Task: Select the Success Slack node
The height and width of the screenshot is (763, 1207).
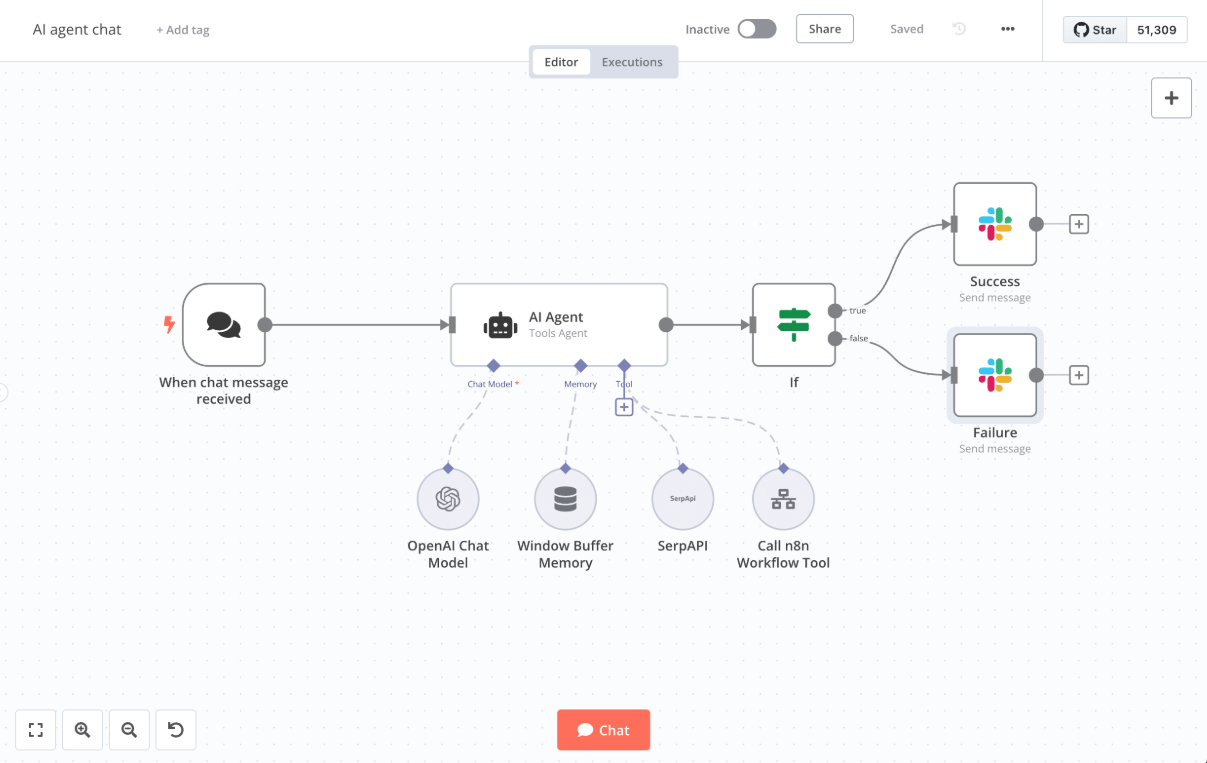Action: pos(994,224)
